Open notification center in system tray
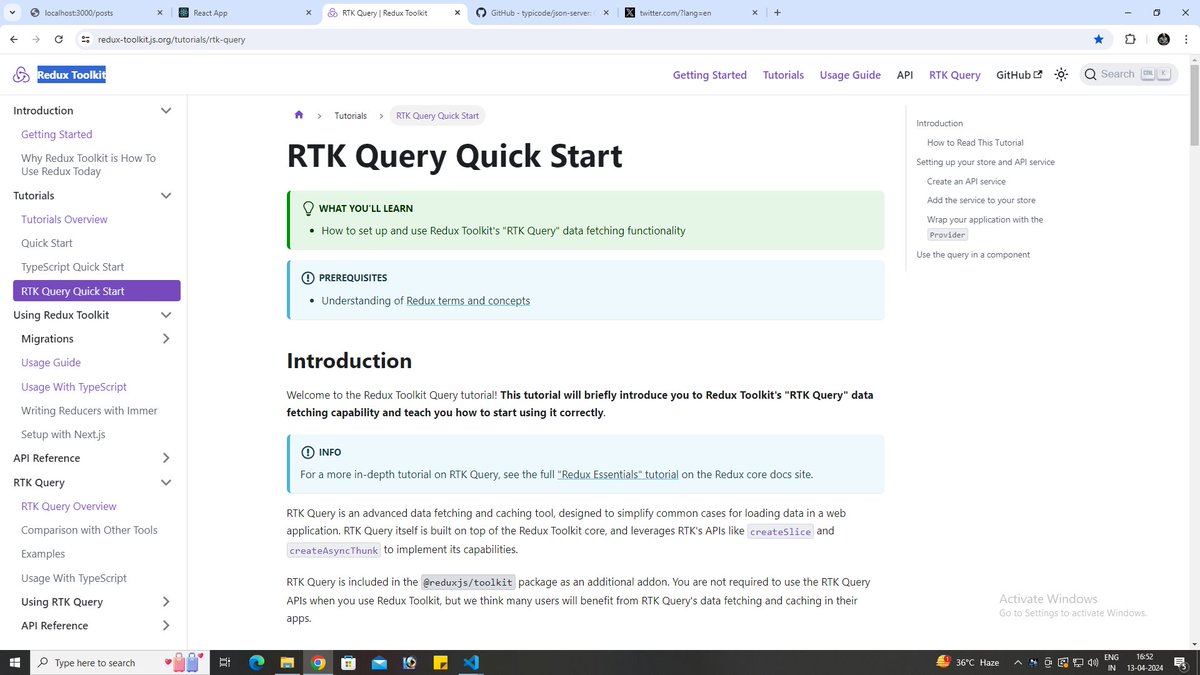The height and width of the screenshot is (675, 1200). coord(1179,662)
